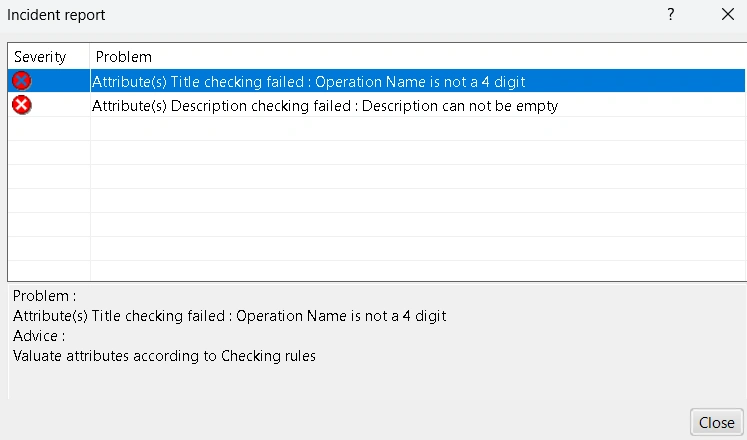Viewport: 747px width, 440px height.
Task: Click the divider between Severity and Problem headers
Action: tap(90, 57)
